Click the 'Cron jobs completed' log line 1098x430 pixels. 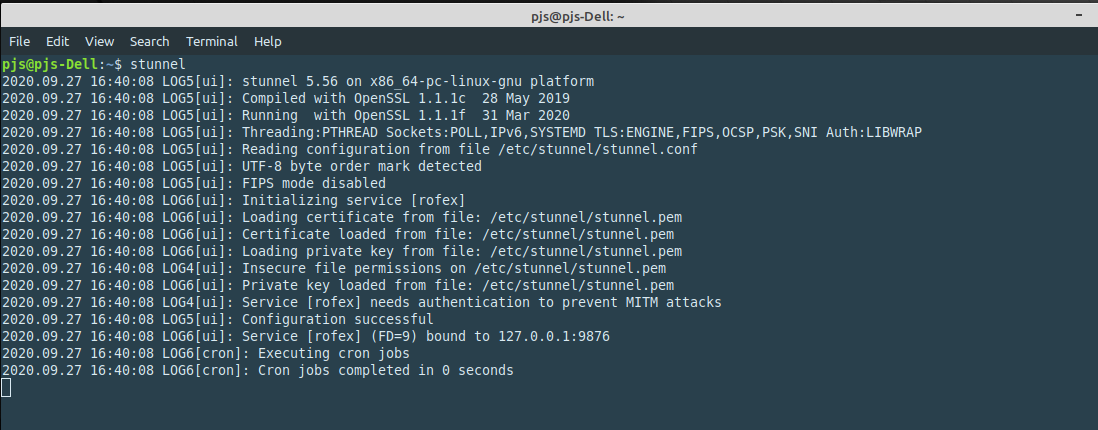point(258,370)
